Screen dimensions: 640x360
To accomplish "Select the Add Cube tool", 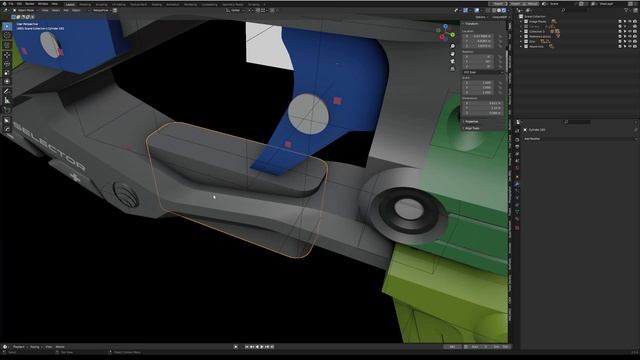I will coord(7,110).
